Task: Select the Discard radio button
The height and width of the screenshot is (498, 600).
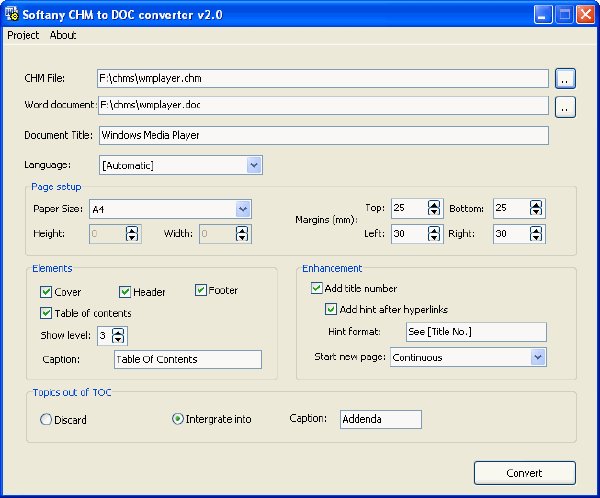Action: click(x=46, y=420)
